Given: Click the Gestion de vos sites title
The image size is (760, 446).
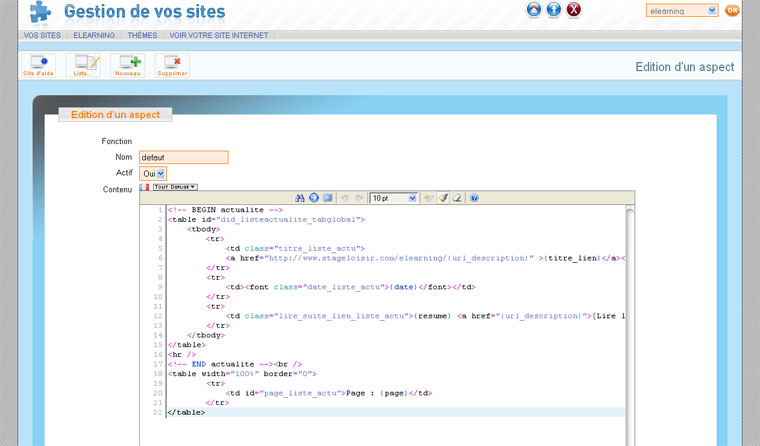Looking at the screenshot, I should click(144, 11).
